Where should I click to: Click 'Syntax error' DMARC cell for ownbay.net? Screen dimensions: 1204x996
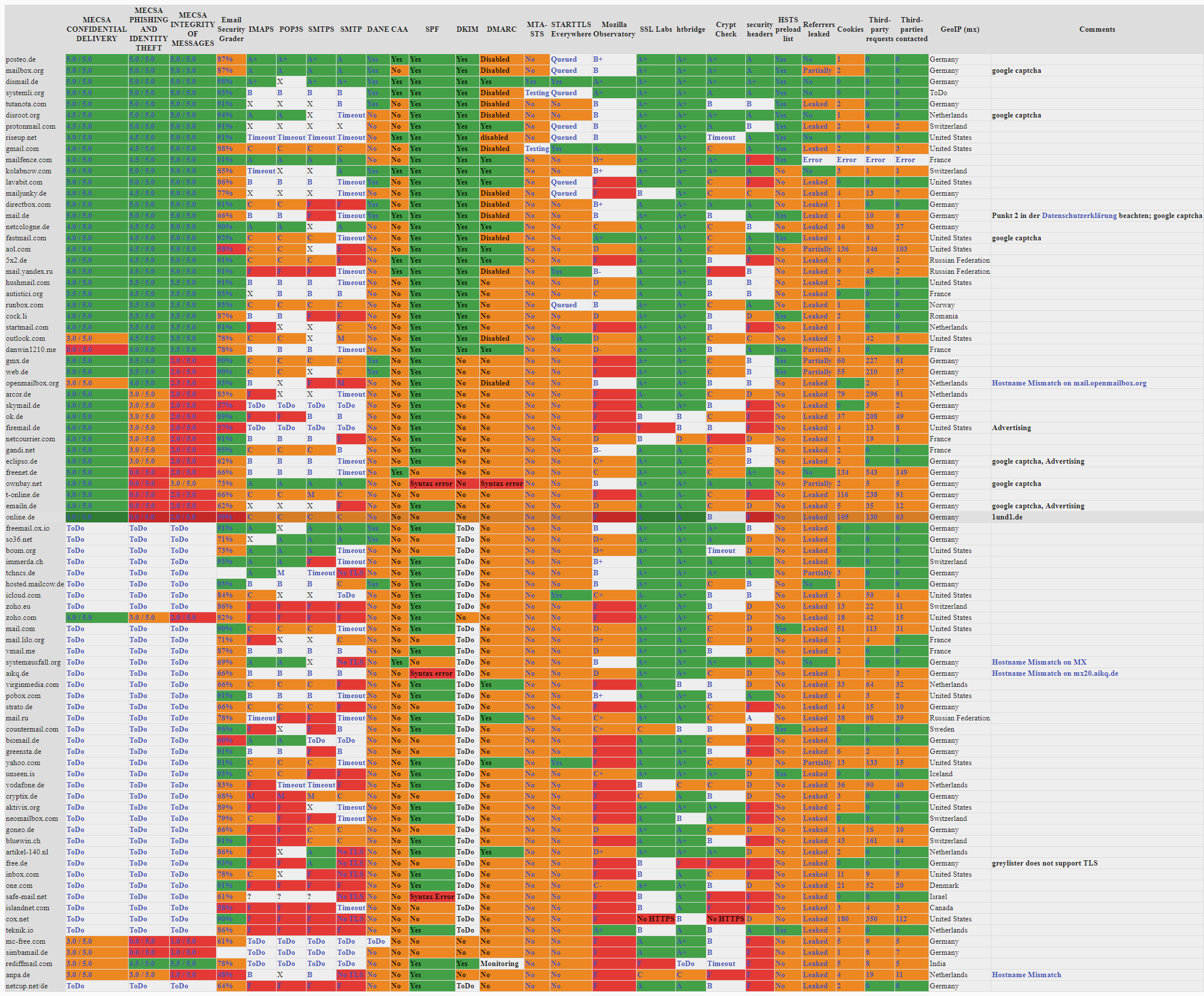click(x=502, y=484)
